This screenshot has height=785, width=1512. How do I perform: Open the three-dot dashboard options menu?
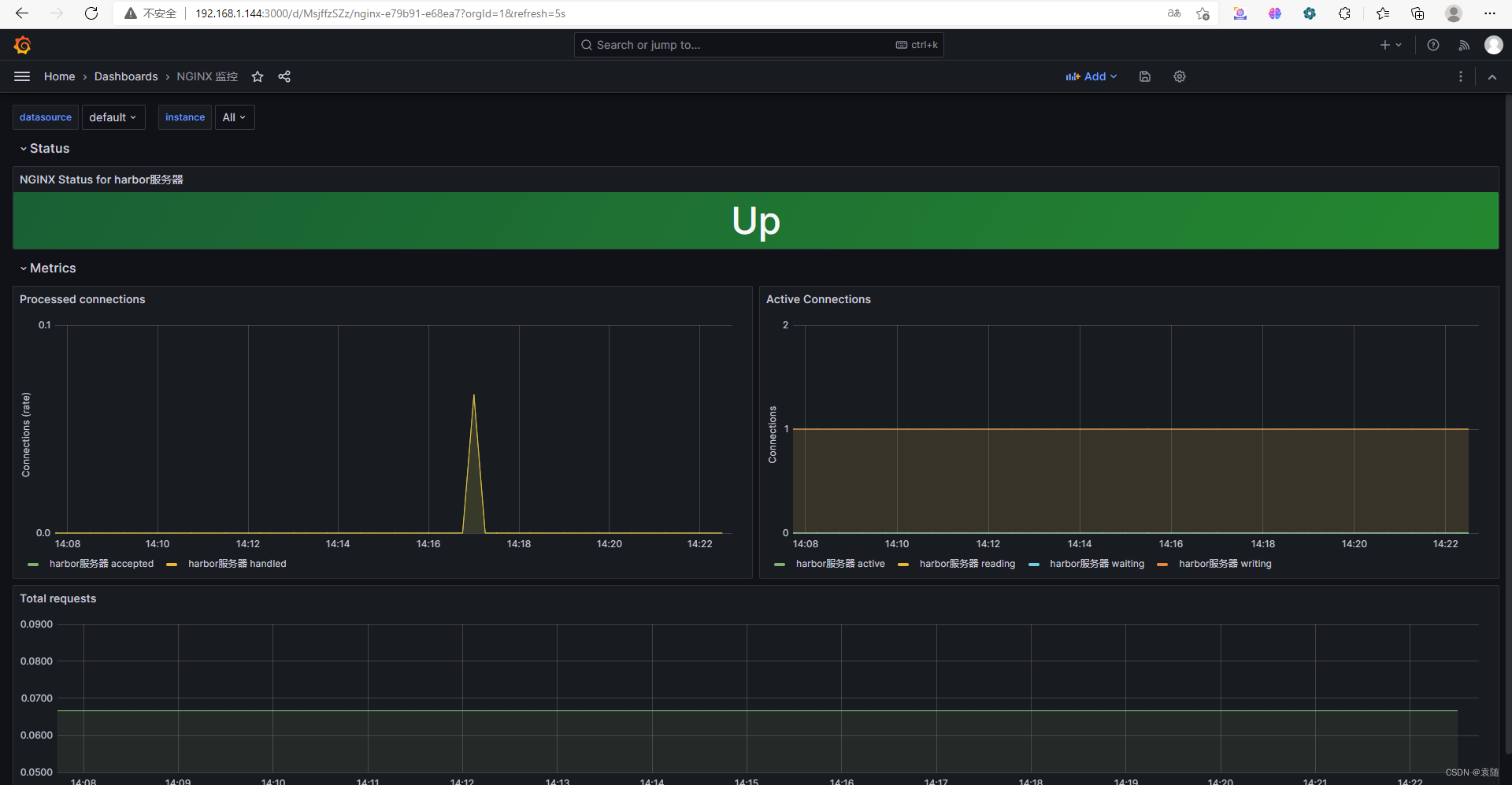tap(1461, 76)
